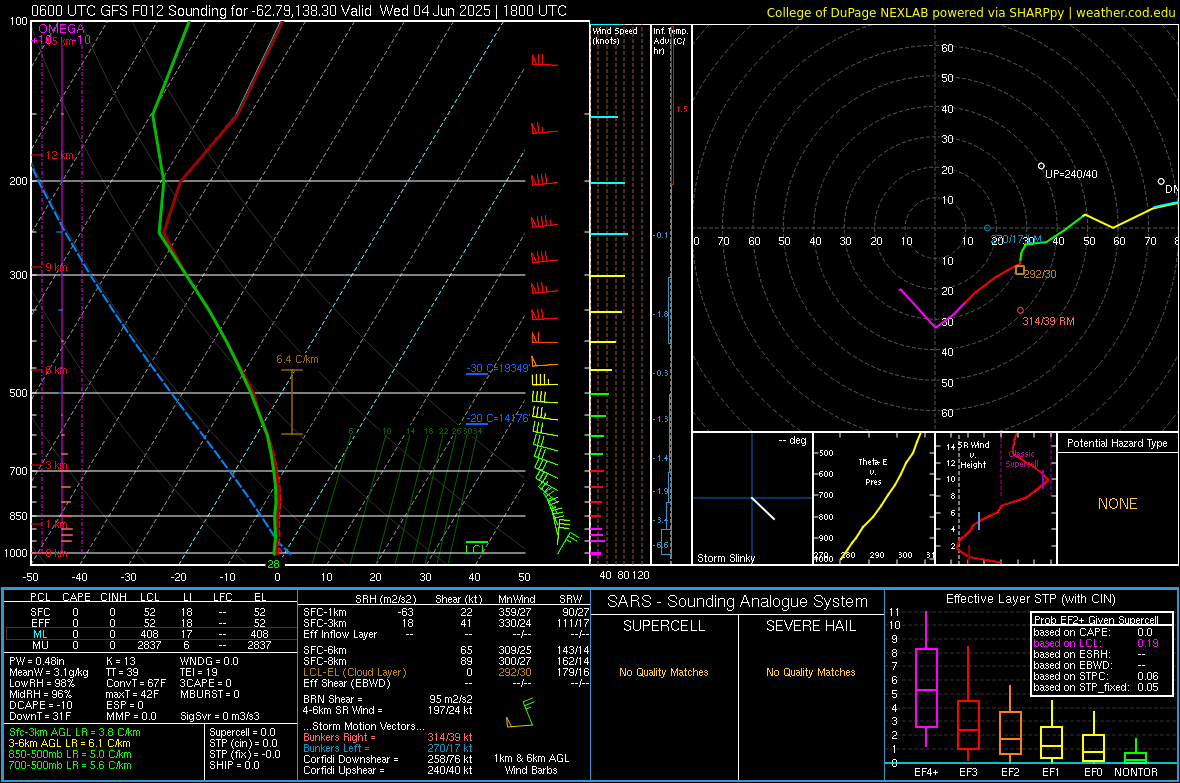Click the Corfidi Downshear = 258/76 kt line

coord(388,759)
